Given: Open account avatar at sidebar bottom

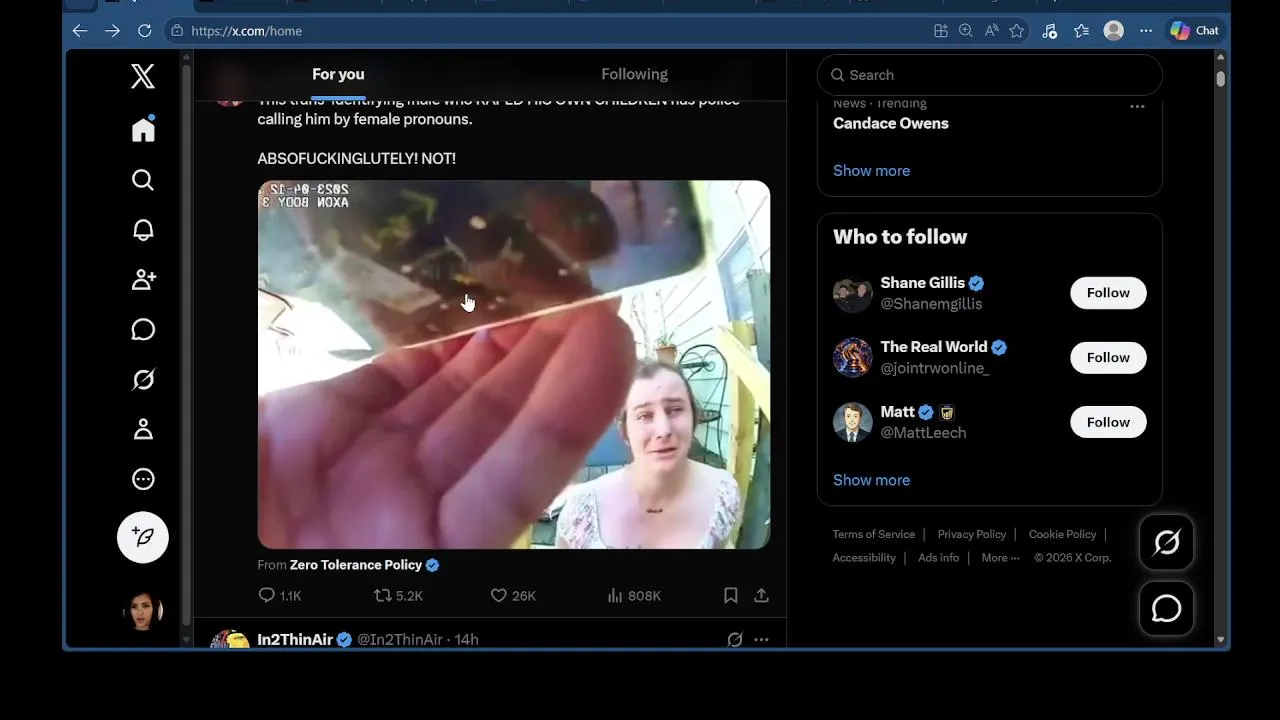Looking at the screenshot, I should [x=143, y=610].
